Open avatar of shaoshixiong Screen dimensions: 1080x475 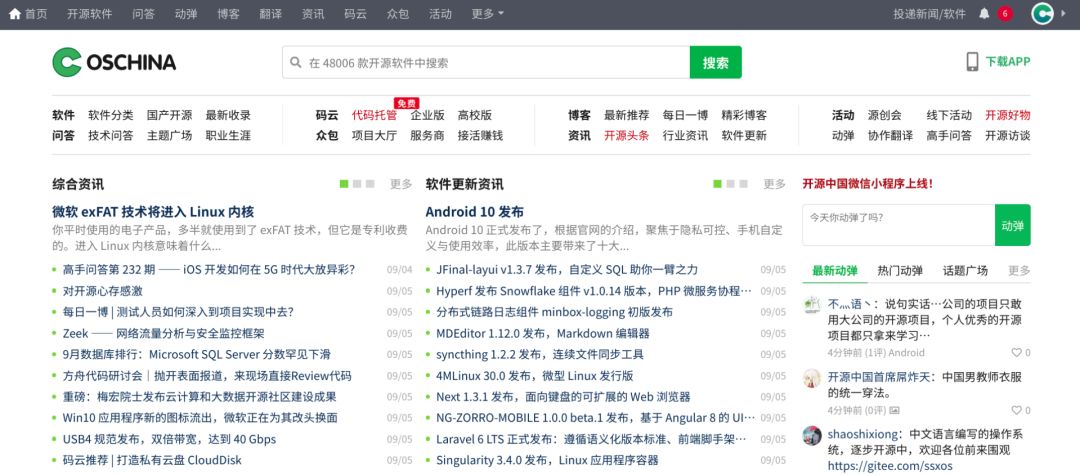pyautogui.click(x=813, y=435)
